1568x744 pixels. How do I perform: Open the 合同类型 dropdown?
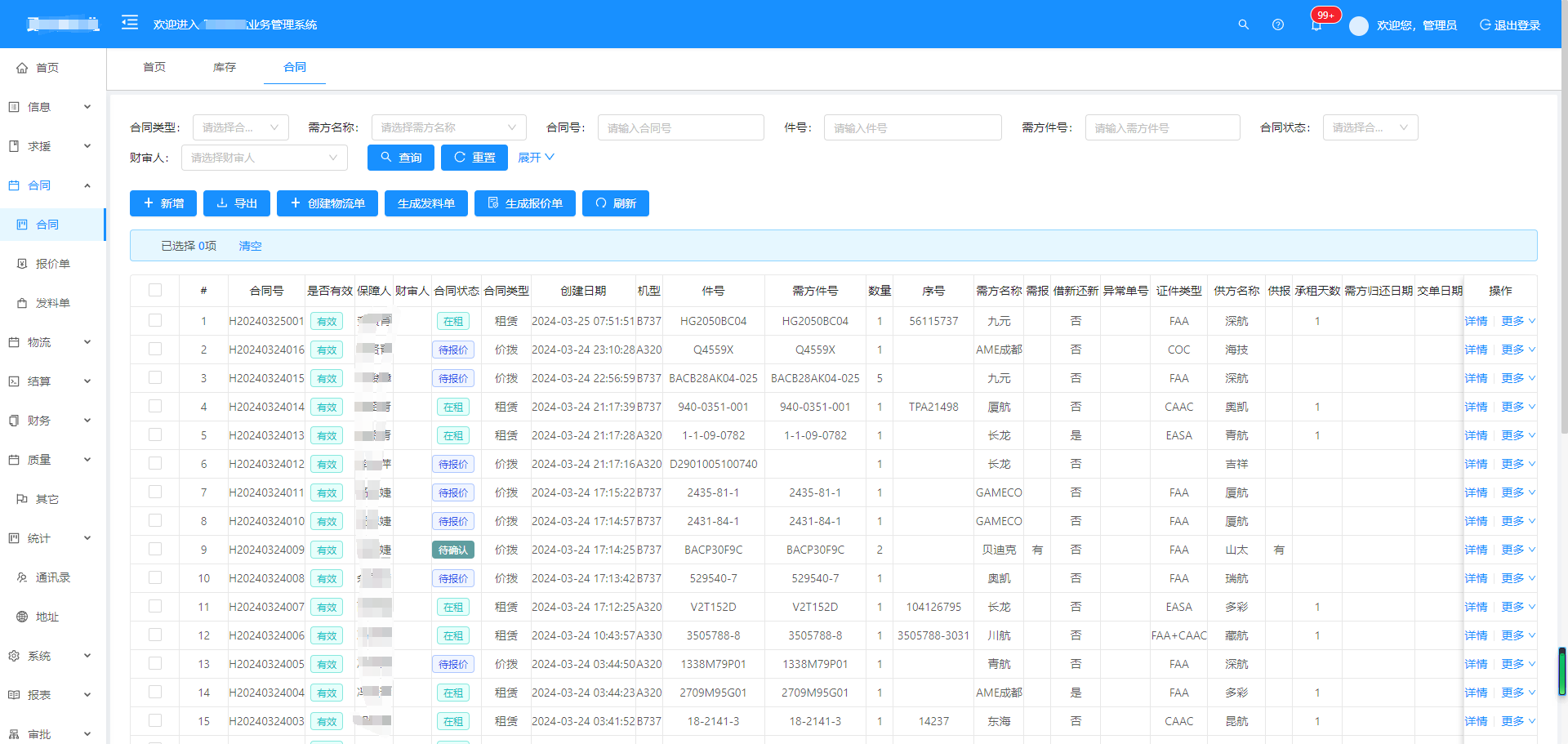pyautogui.click(x=241, y=127)
